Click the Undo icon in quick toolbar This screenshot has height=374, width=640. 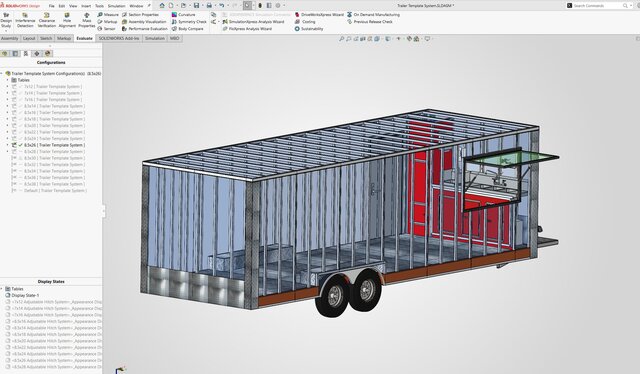pyautogui.click(x=222, y=5)
